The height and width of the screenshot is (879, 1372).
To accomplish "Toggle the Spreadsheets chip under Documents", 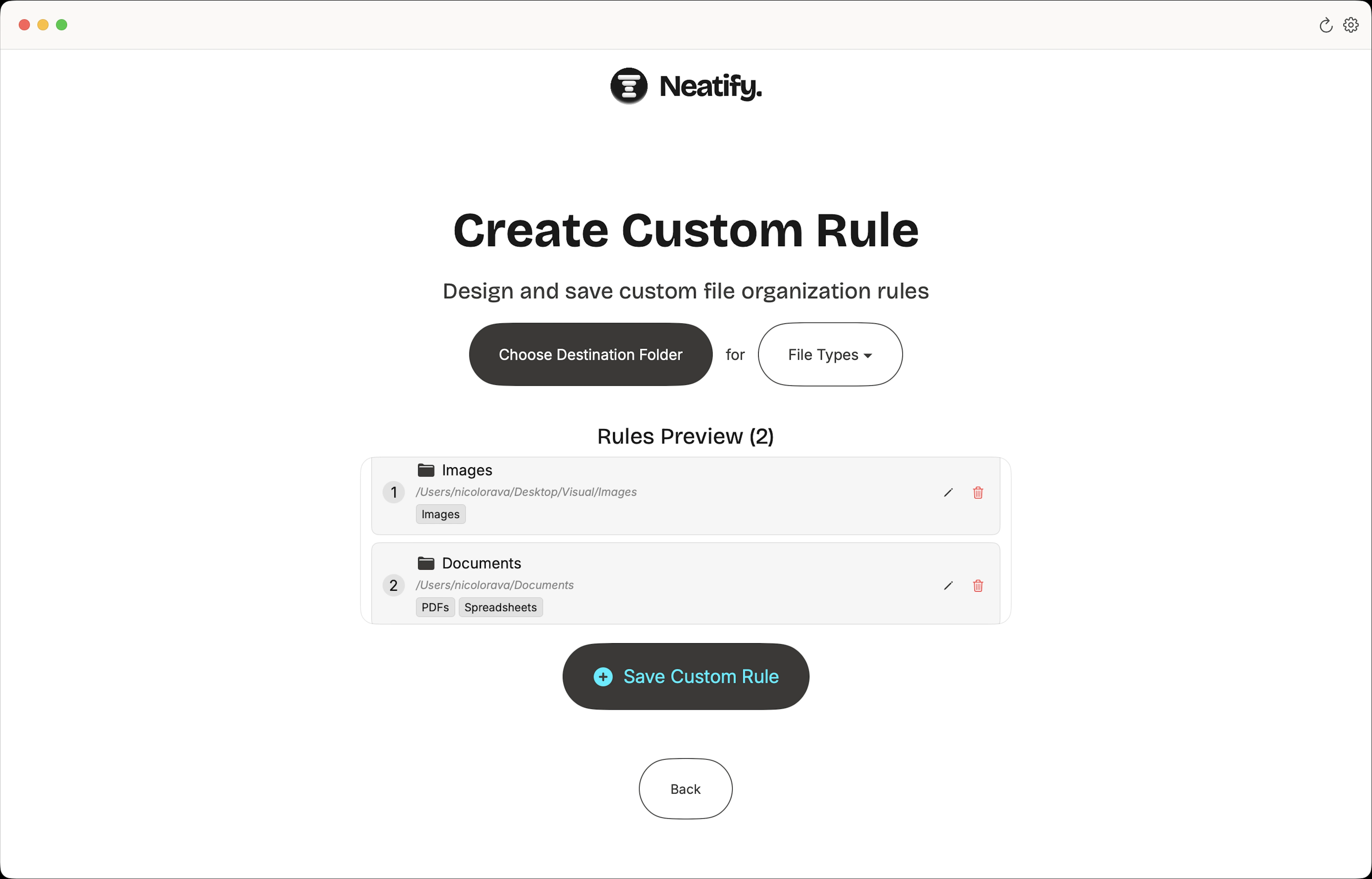I will (500, 607).
